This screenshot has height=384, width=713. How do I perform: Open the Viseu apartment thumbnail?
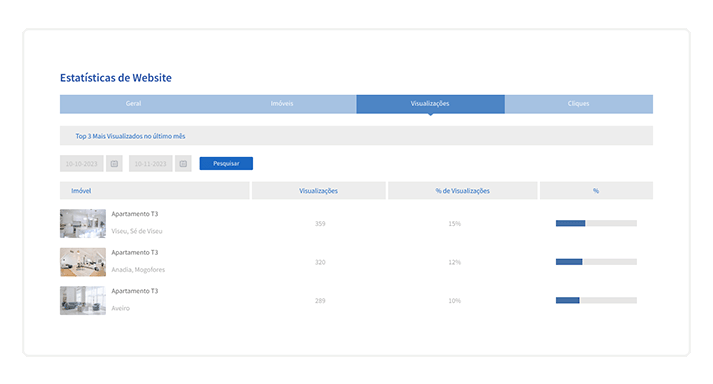coord(83,223)
